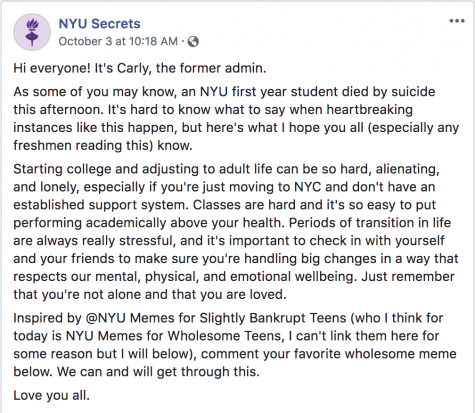Click the closing line "Love you all."
Image resolution: width=475 pixels, height=413 pixels.
click(52, 395)
